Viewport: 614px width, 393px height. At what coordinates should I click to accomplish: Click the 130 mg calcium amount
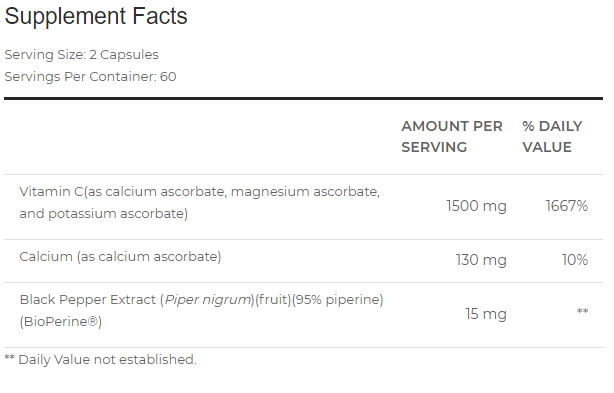tap(481, 260)
